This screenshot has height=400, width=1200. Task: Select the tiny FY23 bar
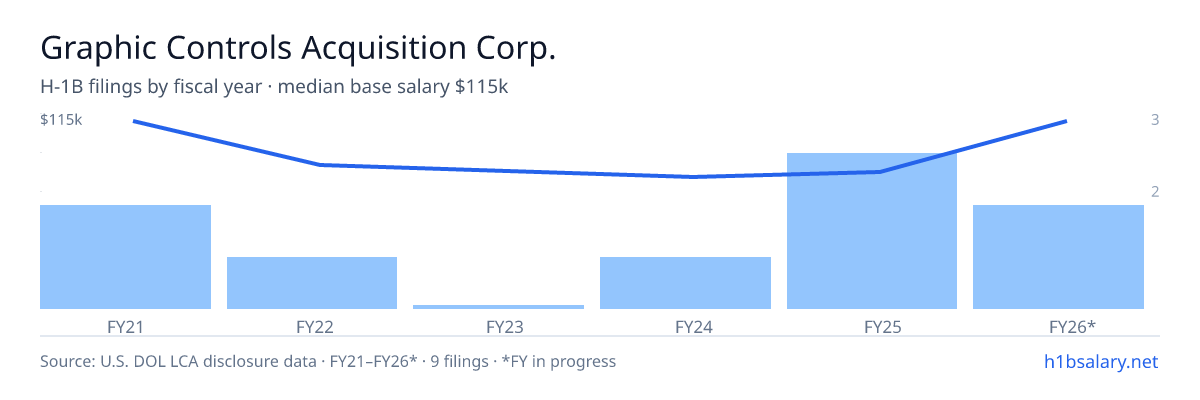(498, 307)
